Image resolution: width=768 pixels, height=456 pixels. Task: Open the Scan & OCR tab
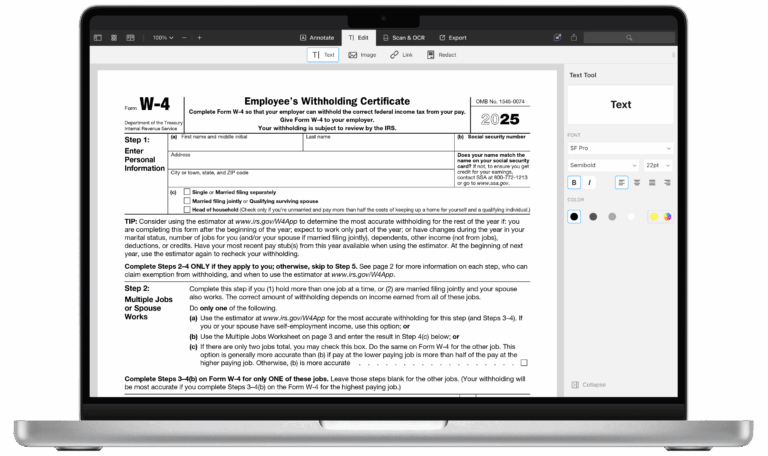pos(404,38)
